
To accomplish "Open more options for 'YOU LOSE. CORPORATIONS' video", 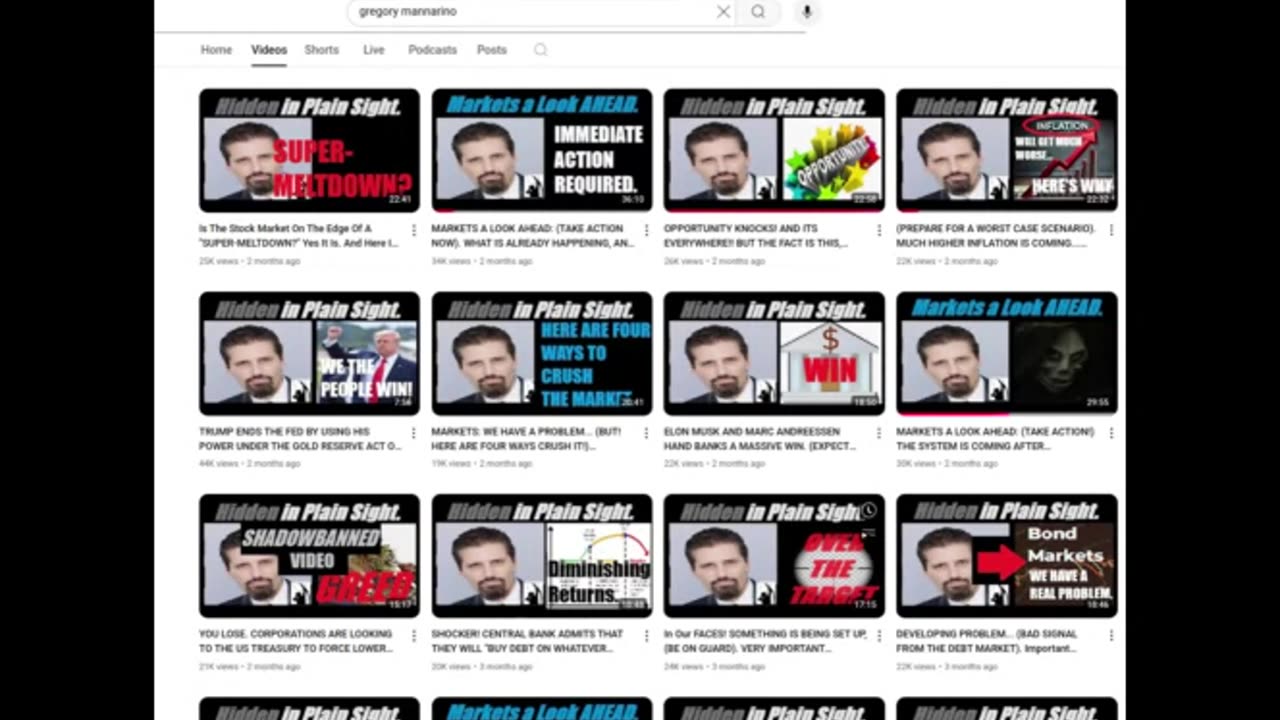I will pyautogui.click(x=414, y=635).
